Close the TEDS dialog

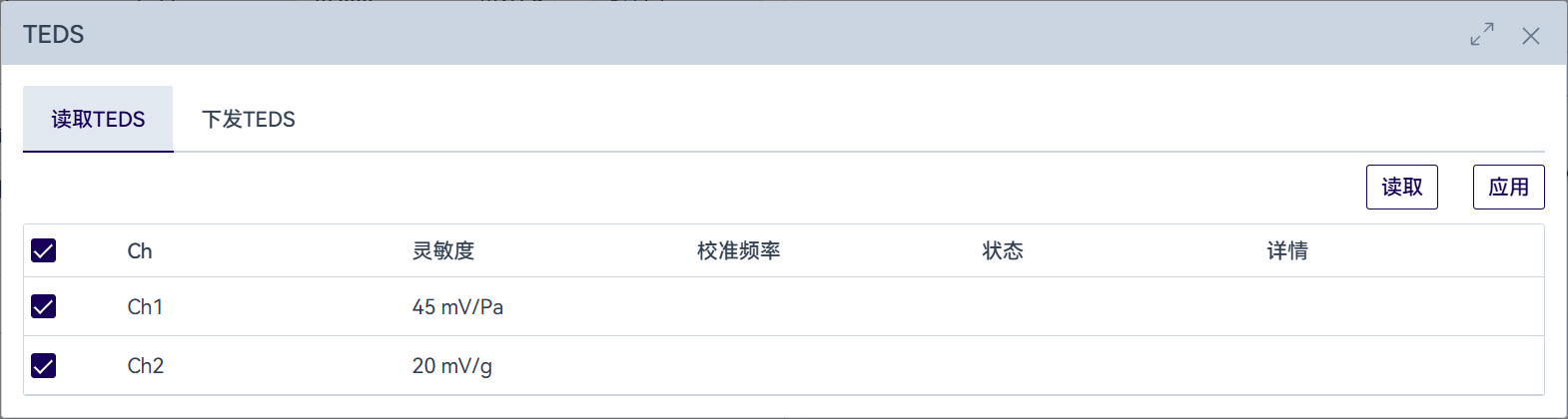1530,36
